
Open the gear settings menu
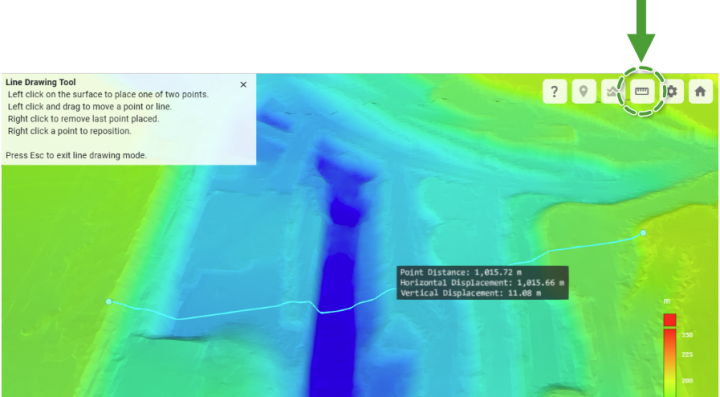pos(671,91)
